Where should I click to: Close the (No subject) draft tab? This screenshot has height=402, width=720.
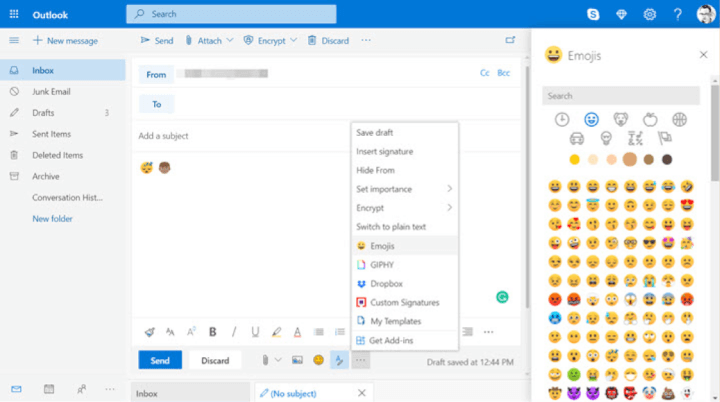click(x=362, y=393)
